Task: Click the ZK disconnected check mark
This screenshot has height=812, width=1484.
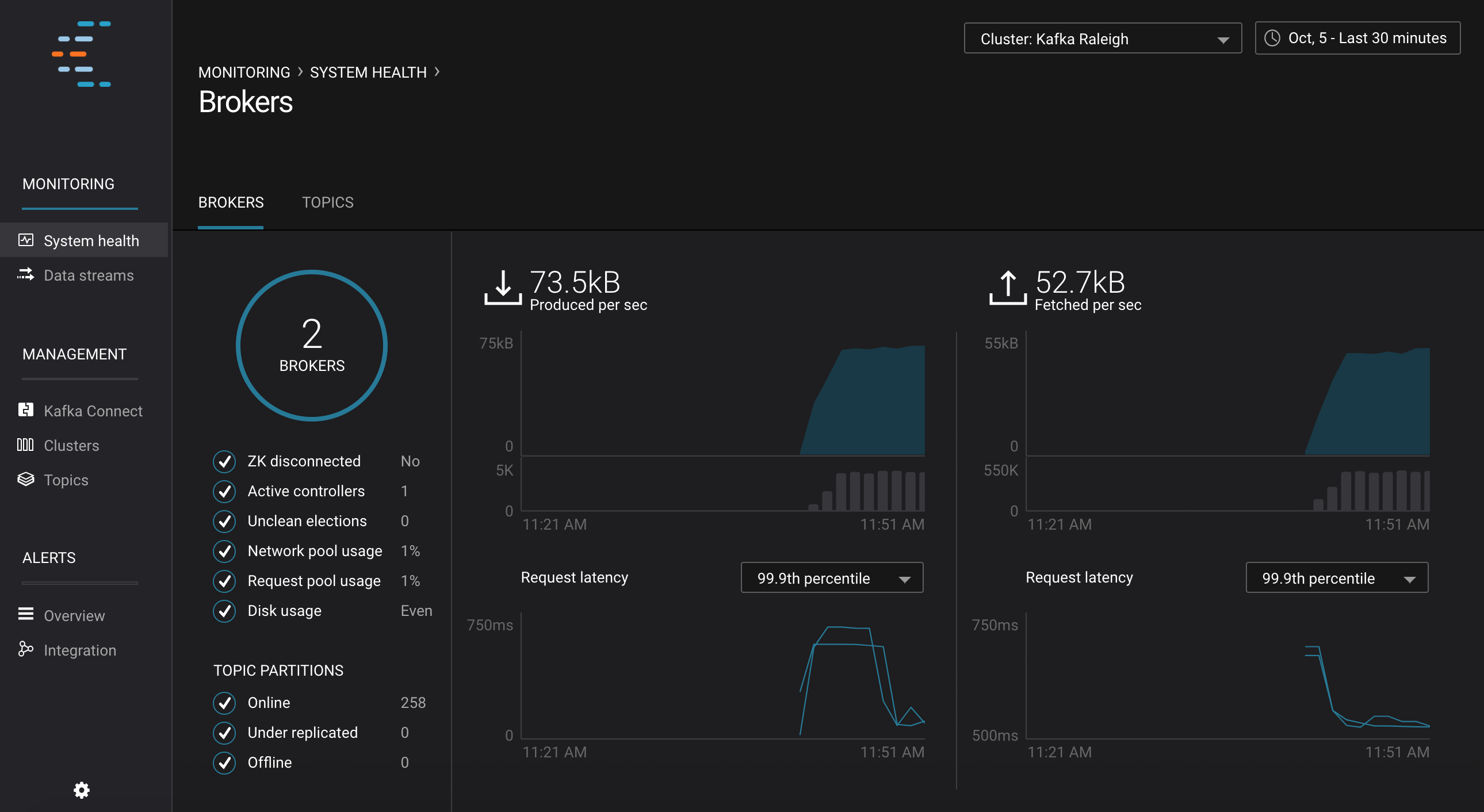Action: [224, 461]
